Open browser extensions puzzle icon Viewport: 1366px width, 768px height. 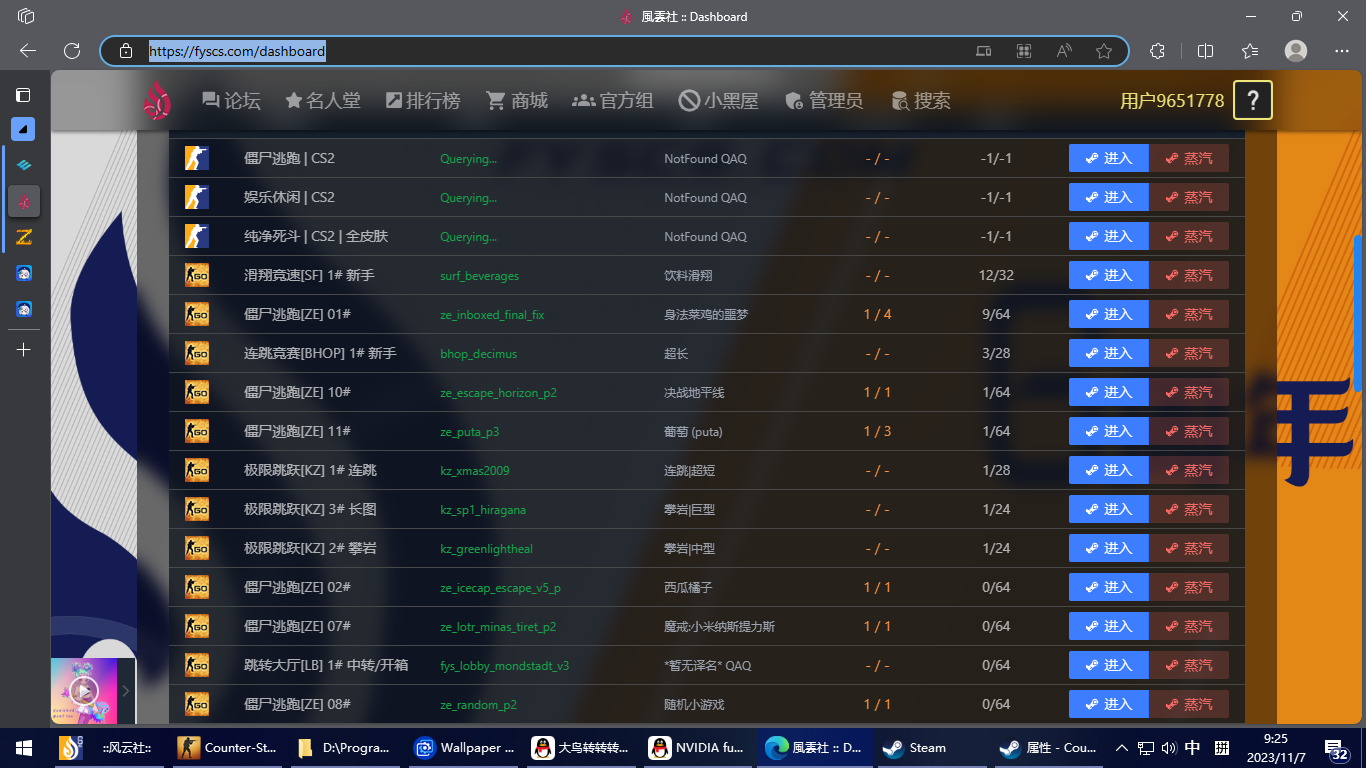pyautogui.click(x=1158, y=51)
